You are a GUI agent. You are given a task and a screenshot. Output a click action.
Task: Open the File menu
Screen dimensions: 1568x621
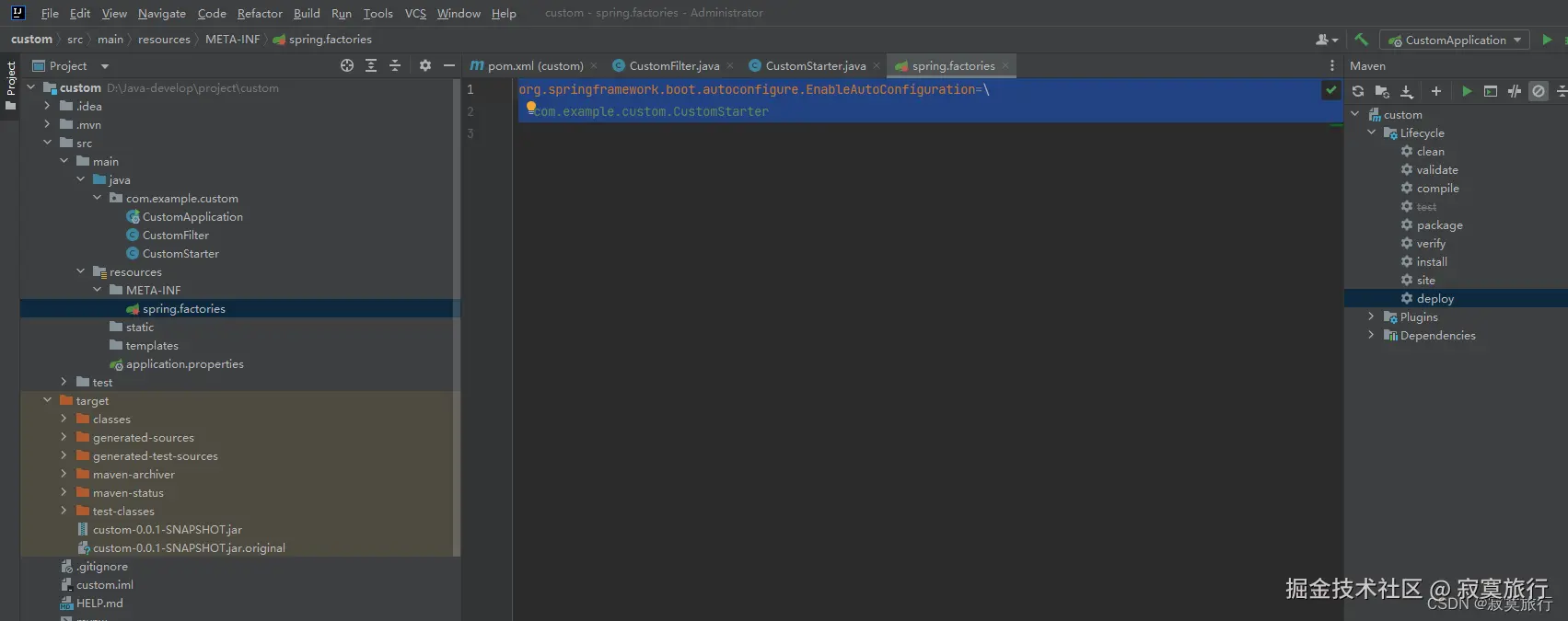point(50,13)
